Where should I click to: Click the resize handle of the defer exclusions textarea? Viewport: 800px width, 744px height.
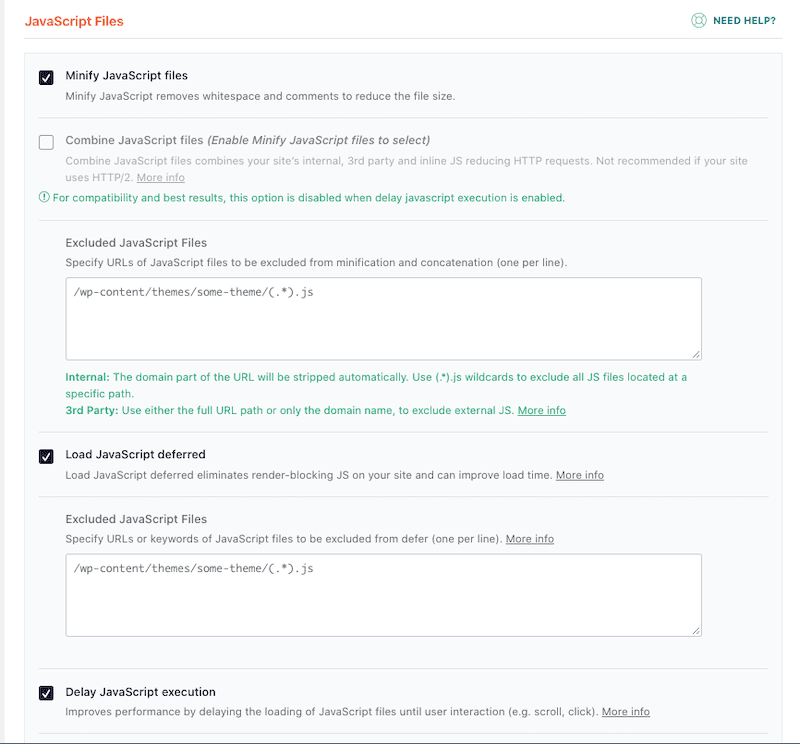pos(696,630)
